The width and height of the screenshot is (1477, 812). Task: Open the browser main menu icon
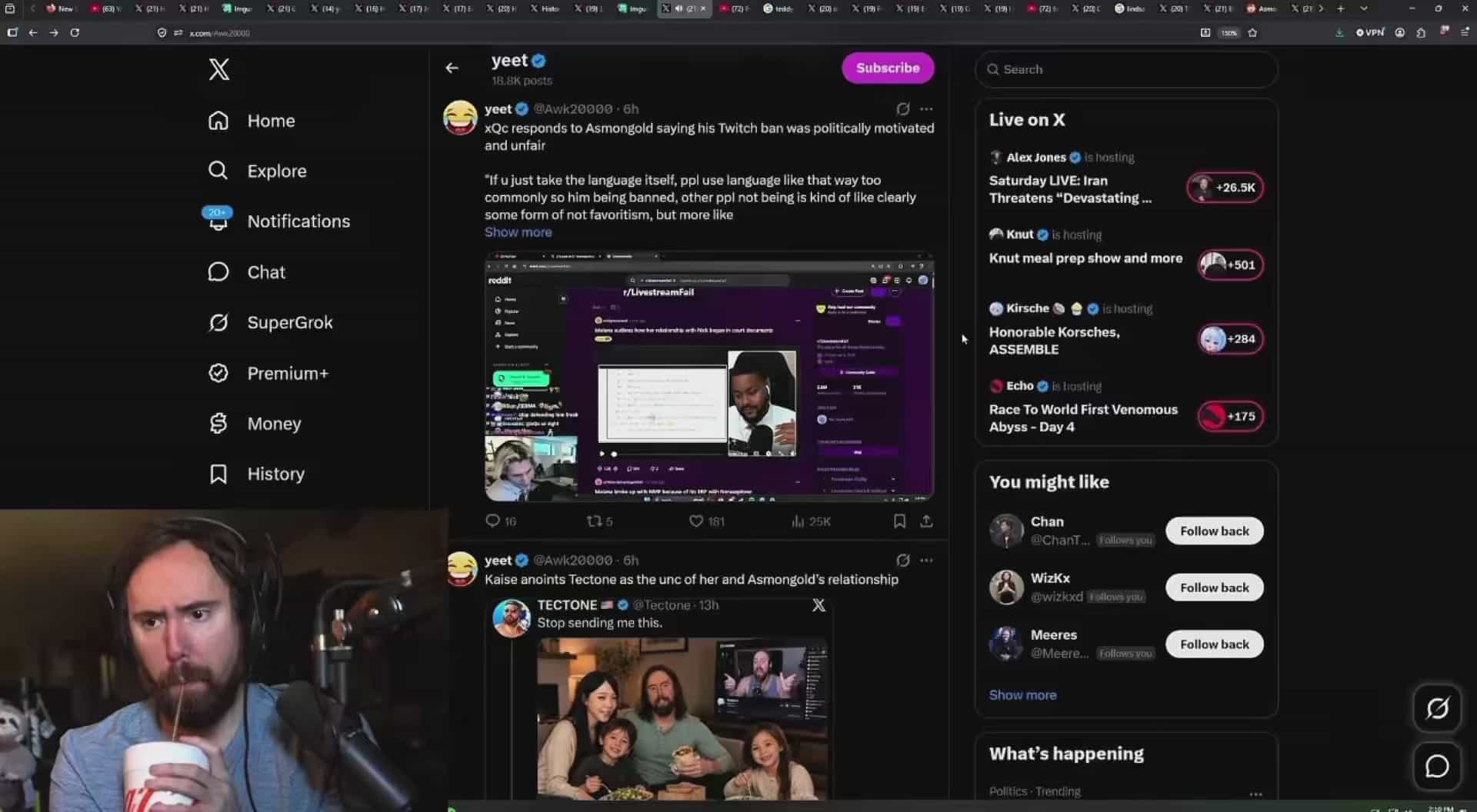[x=1465, y=33]
